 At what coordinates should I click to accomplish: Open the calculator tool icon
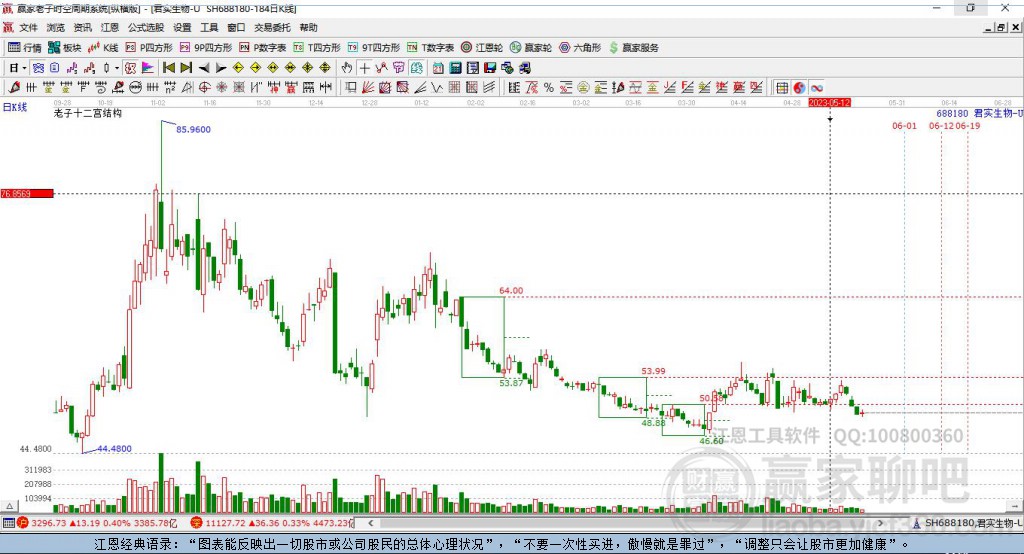coord(456,67)
